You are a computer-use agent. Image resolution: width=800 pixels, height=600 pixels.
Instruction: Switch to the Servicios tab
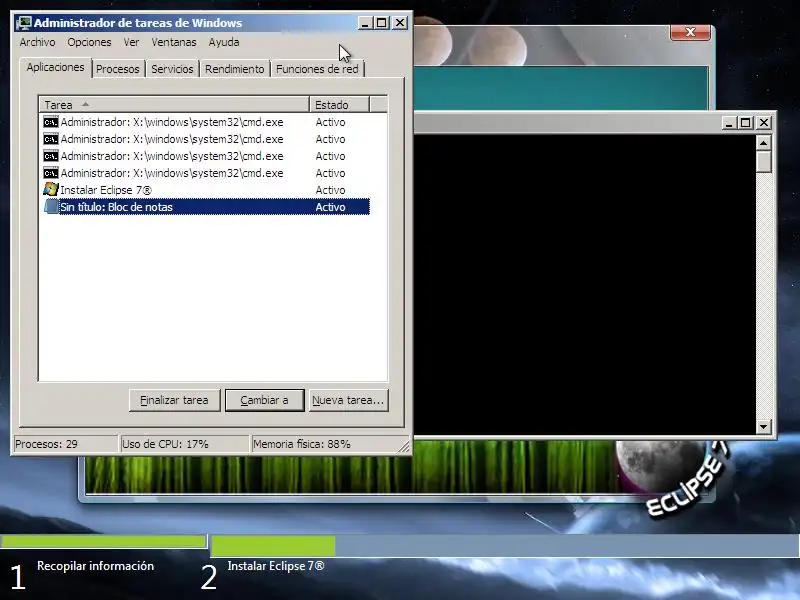pyautogui.click(x=172, y=69)
